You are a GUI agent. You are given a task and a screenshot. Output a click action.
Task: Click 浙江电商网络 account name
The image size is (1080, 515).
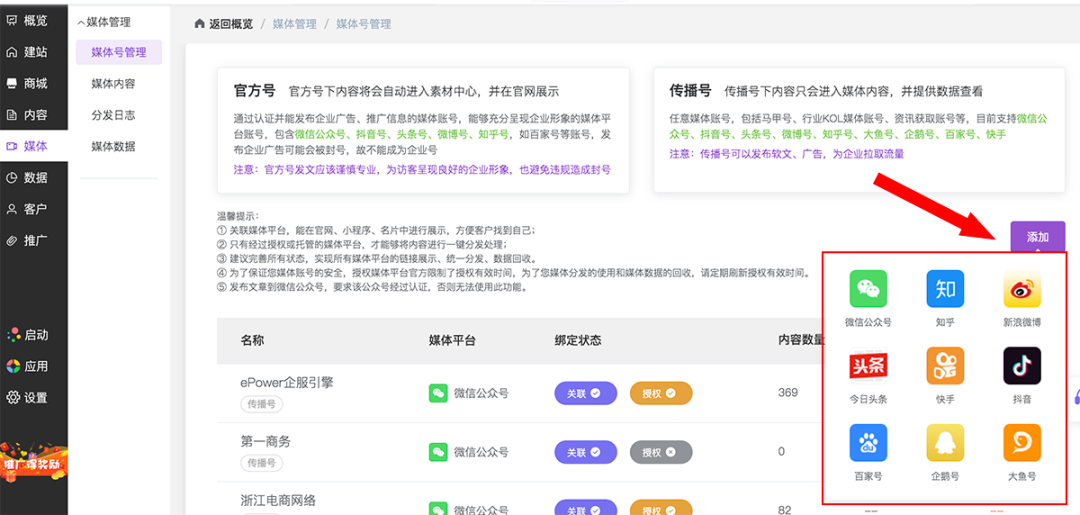[278, 500]
